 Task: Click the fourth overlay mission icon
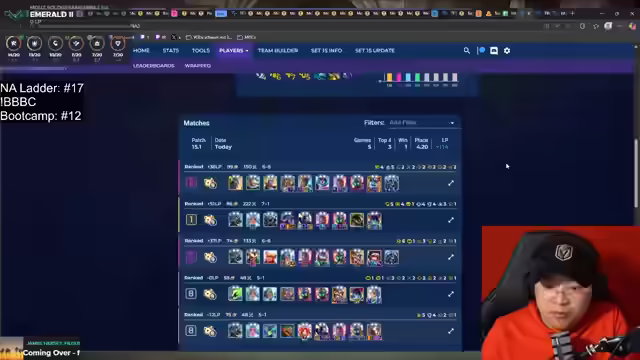76,43
